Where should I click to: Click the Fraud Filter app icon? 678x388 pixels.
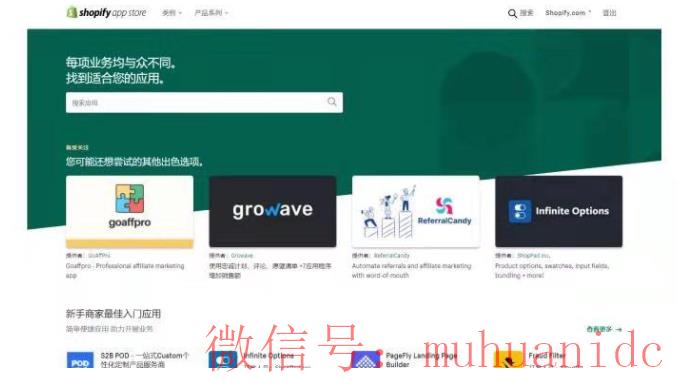(508, 360)
